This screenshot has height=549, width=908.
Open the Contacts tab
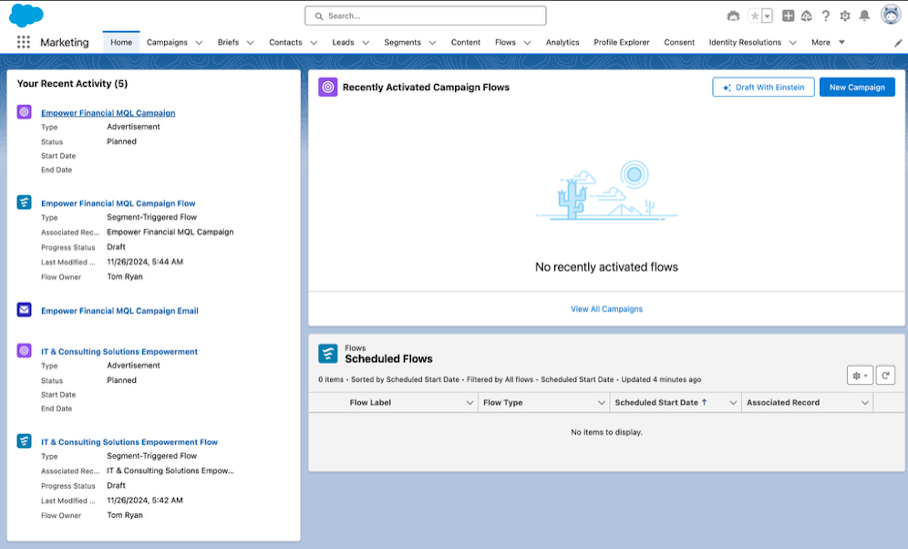285,42
